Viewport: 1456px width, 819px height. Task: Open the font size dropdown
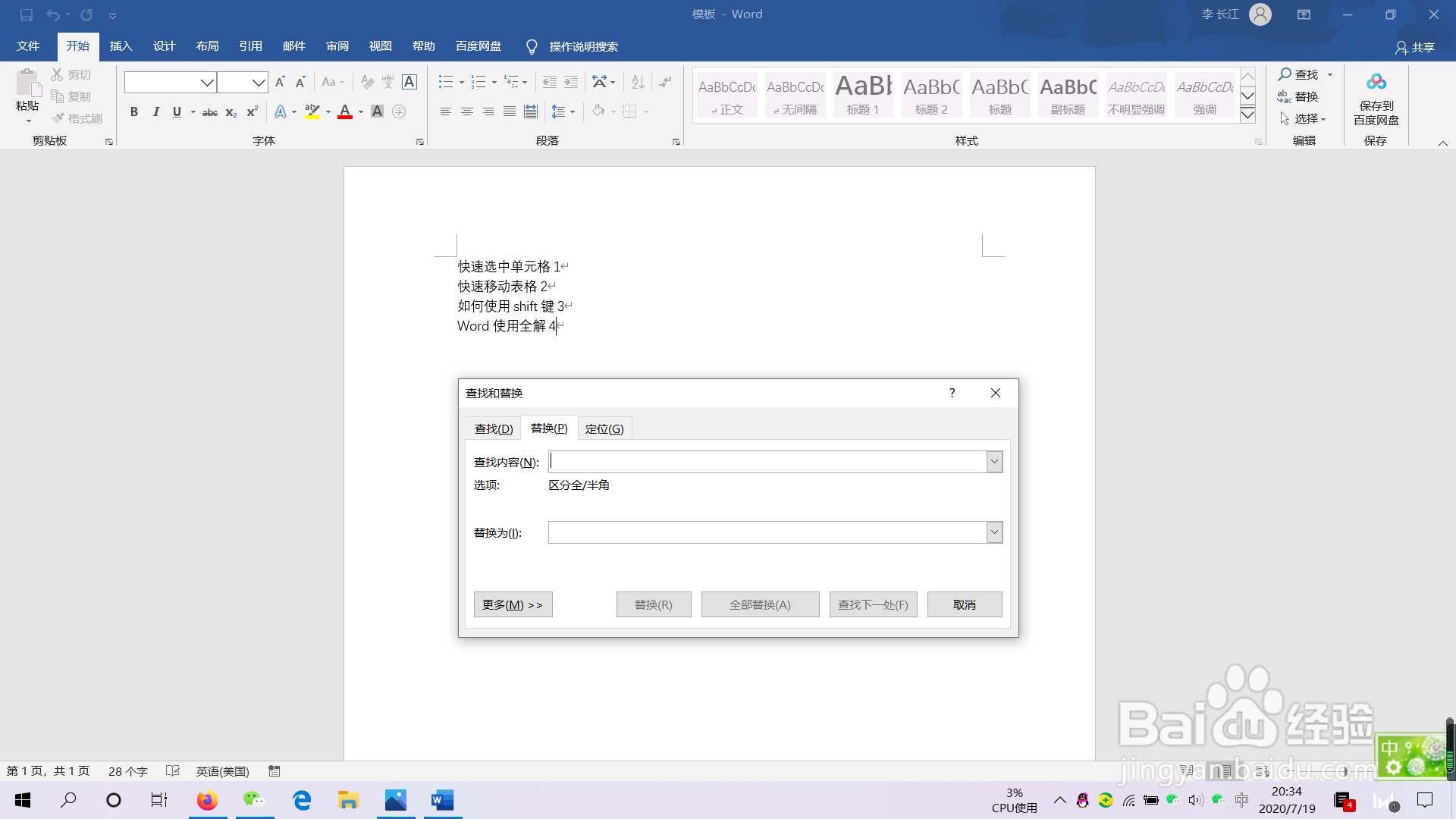click(258, 82)
